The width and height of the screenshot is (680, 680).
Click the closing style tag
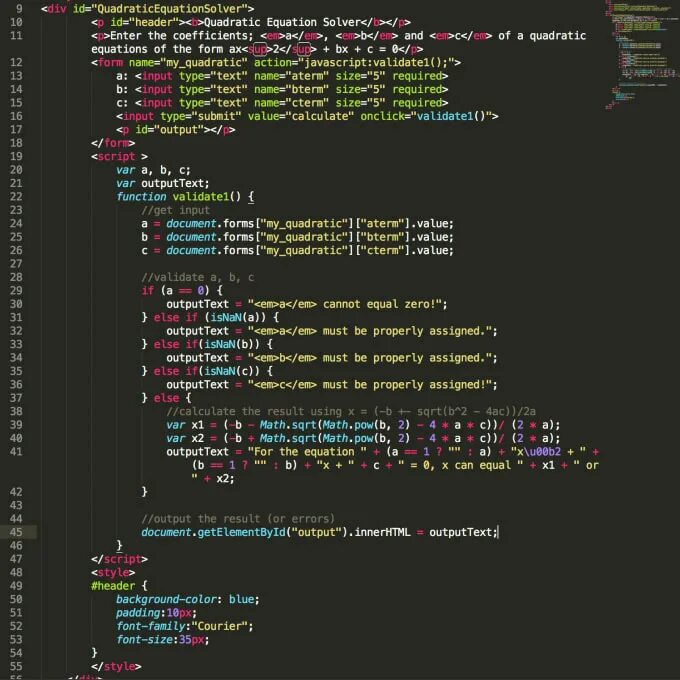tap(116, 667)
